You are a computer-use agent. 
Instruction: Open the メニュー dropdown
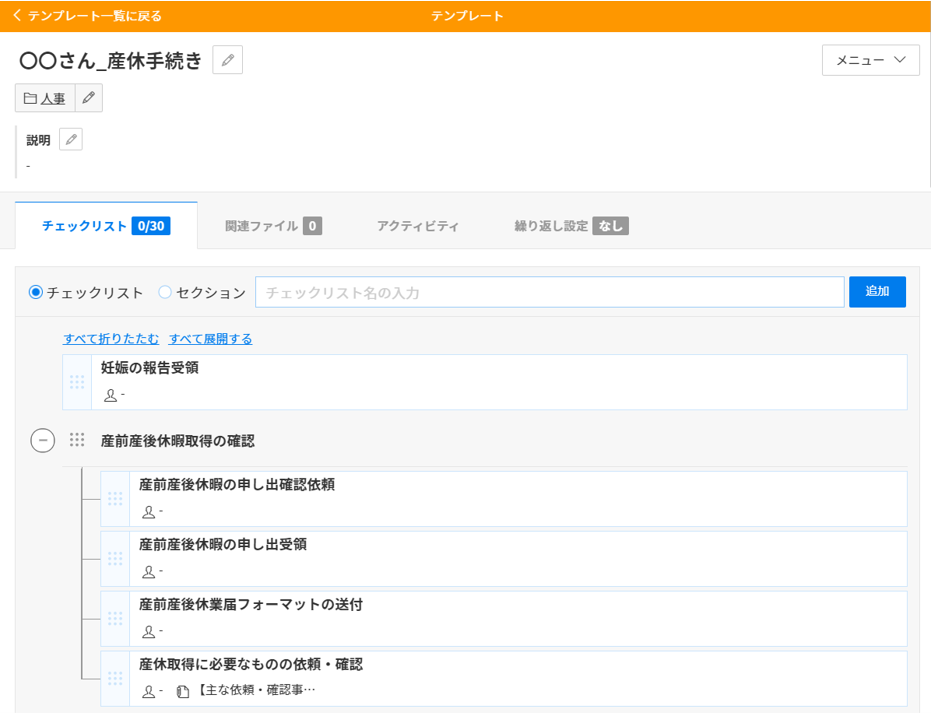click(870, 60)
